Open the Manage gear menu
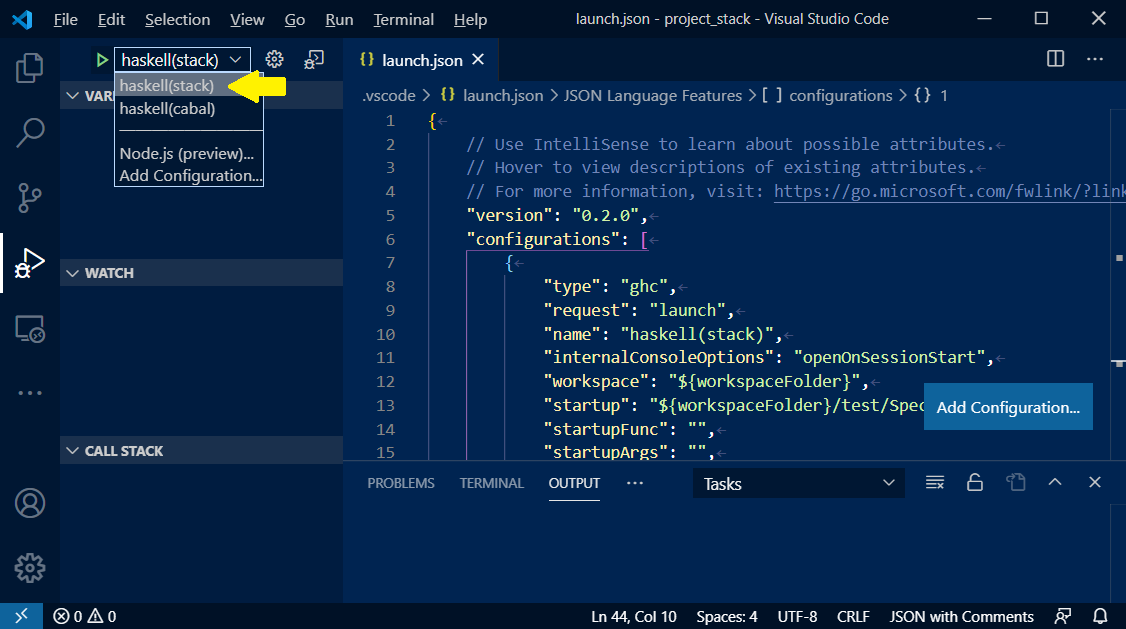This screenshot has height=629, width=1126. click(29, 568)
